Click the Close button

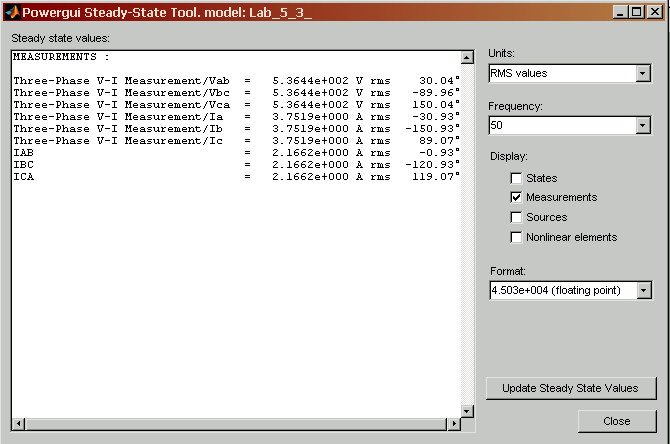617,421
